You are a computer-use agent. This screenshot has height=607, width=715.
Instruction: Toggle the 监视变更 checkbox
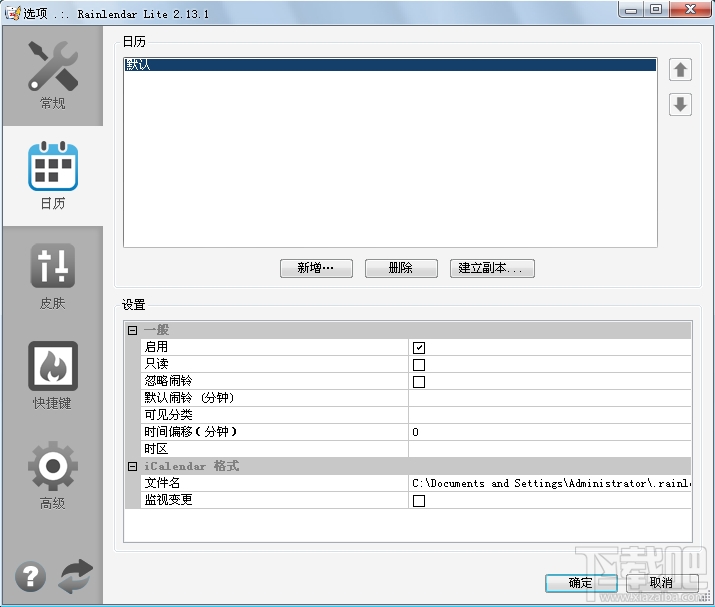[419, 501]
